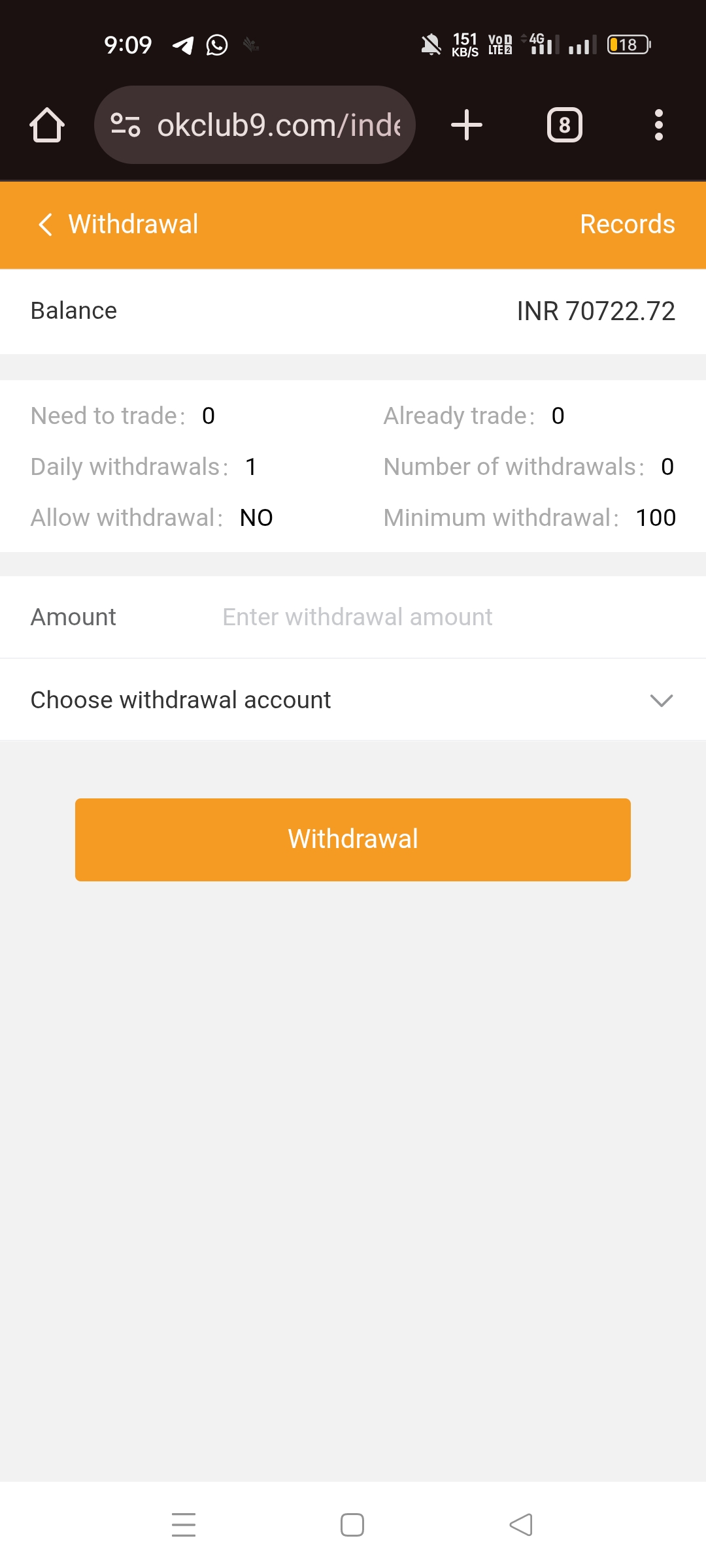Go back using the Withdrawal header arrow

tap(45, 224)
